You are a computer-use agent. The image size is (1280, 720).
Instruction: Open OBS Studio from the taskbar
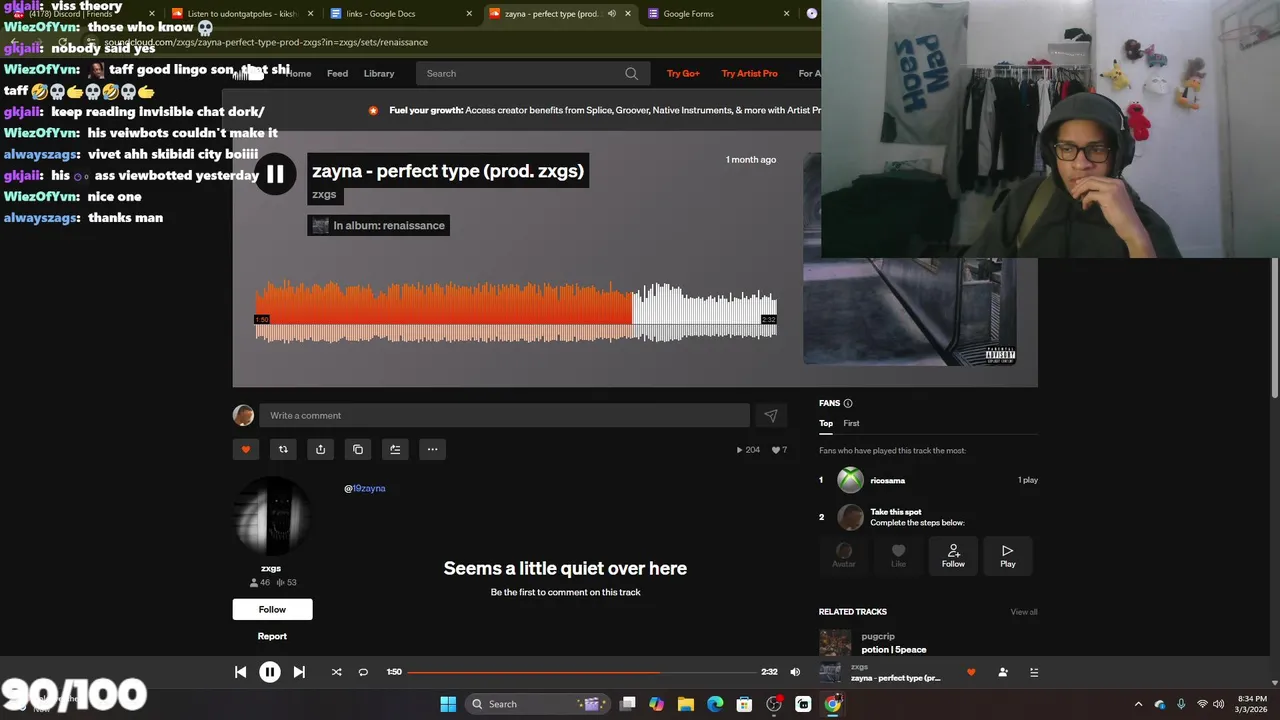(774, 704)
